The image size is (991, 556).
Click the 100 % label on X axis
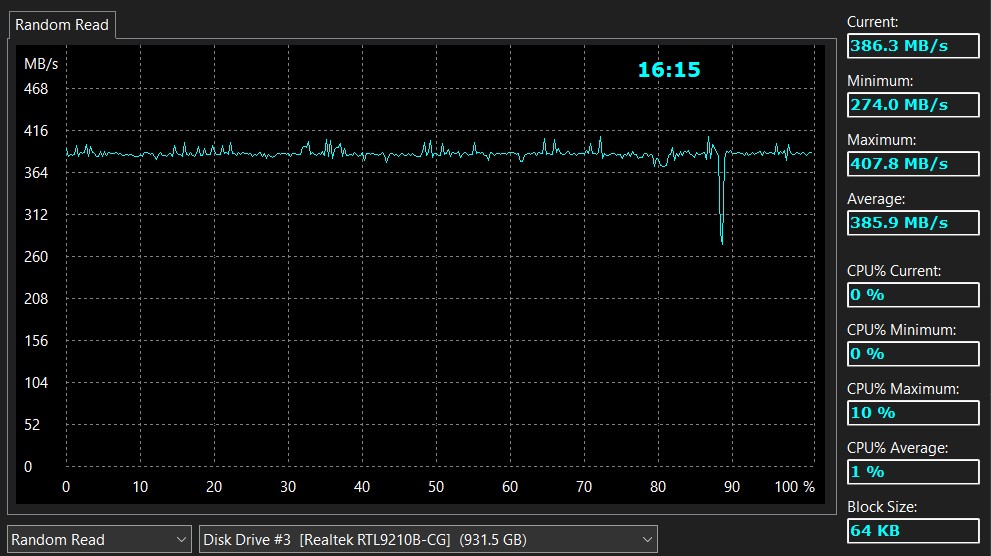pos(795,487)
